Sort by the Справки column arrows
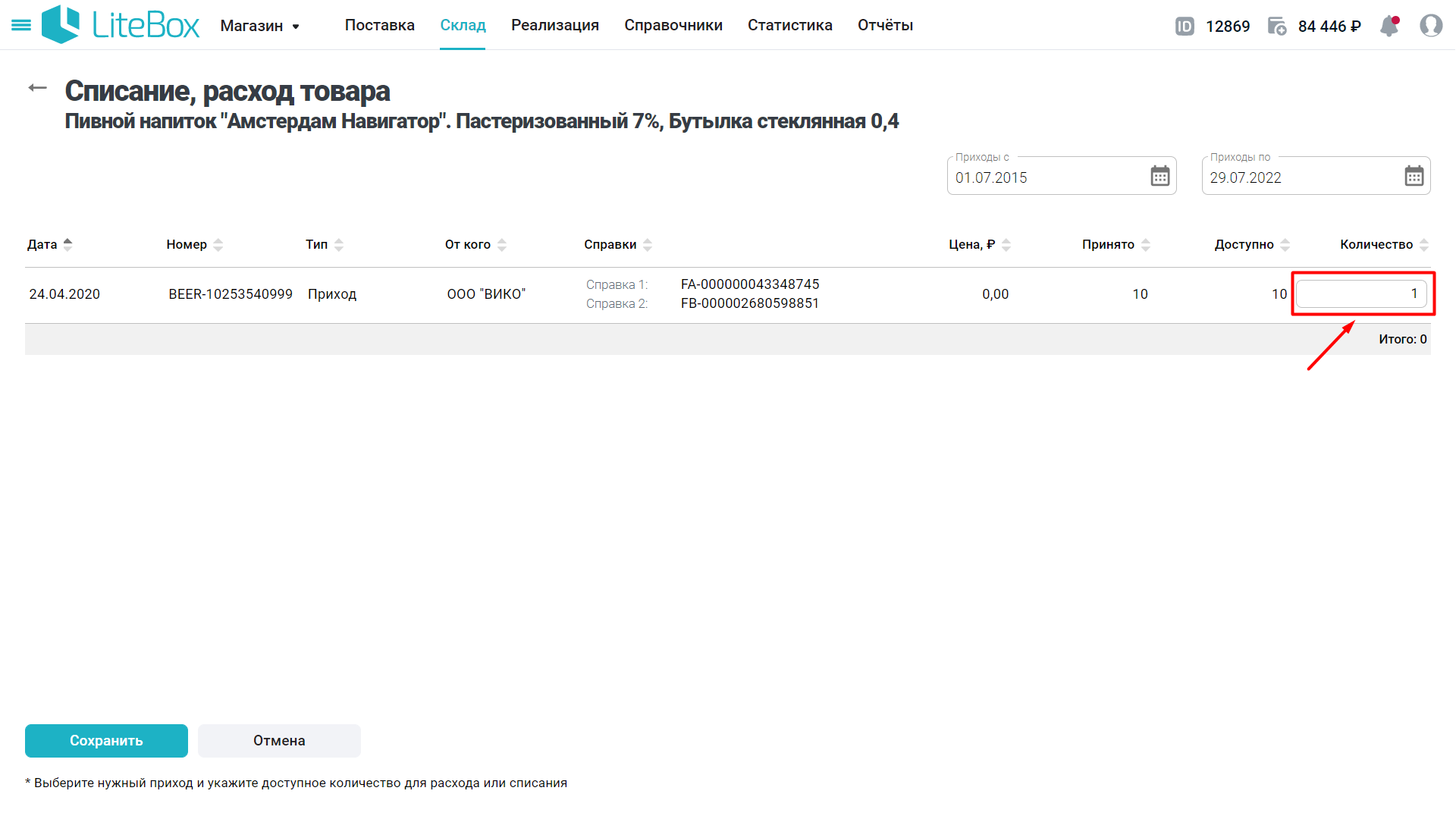 [x=647, y=244]
